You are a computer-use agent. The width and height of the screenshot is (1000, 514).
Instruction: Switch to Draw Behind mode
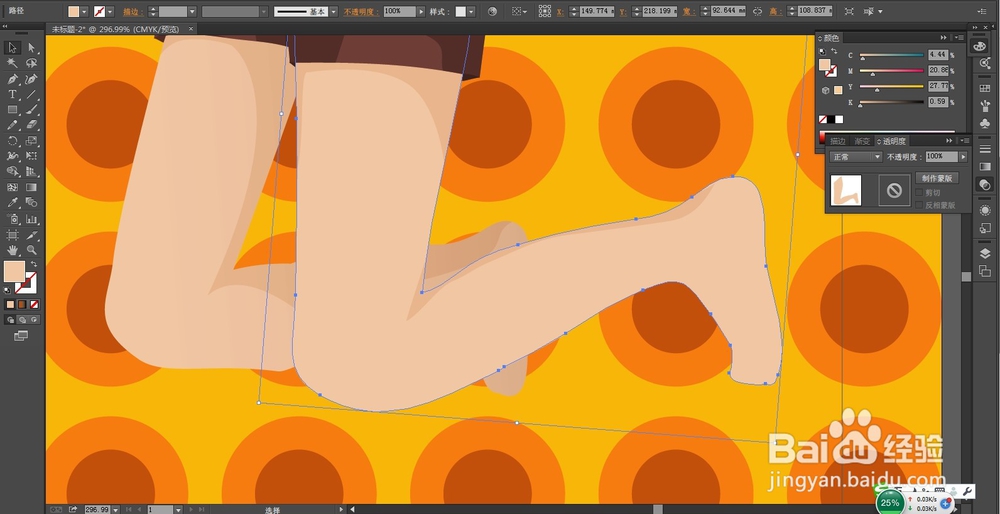(x=22, y=319)
